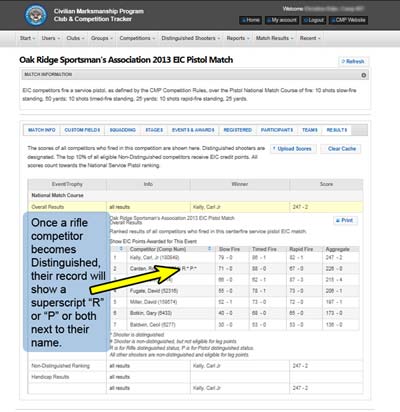Open the Start dropdown menu
The image size is (400, 412).
click(x=27, y=38)
